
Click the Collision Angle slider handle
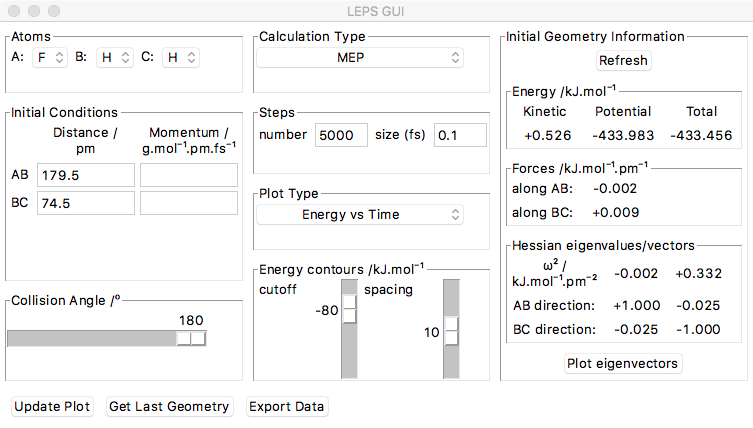(191, 338)
